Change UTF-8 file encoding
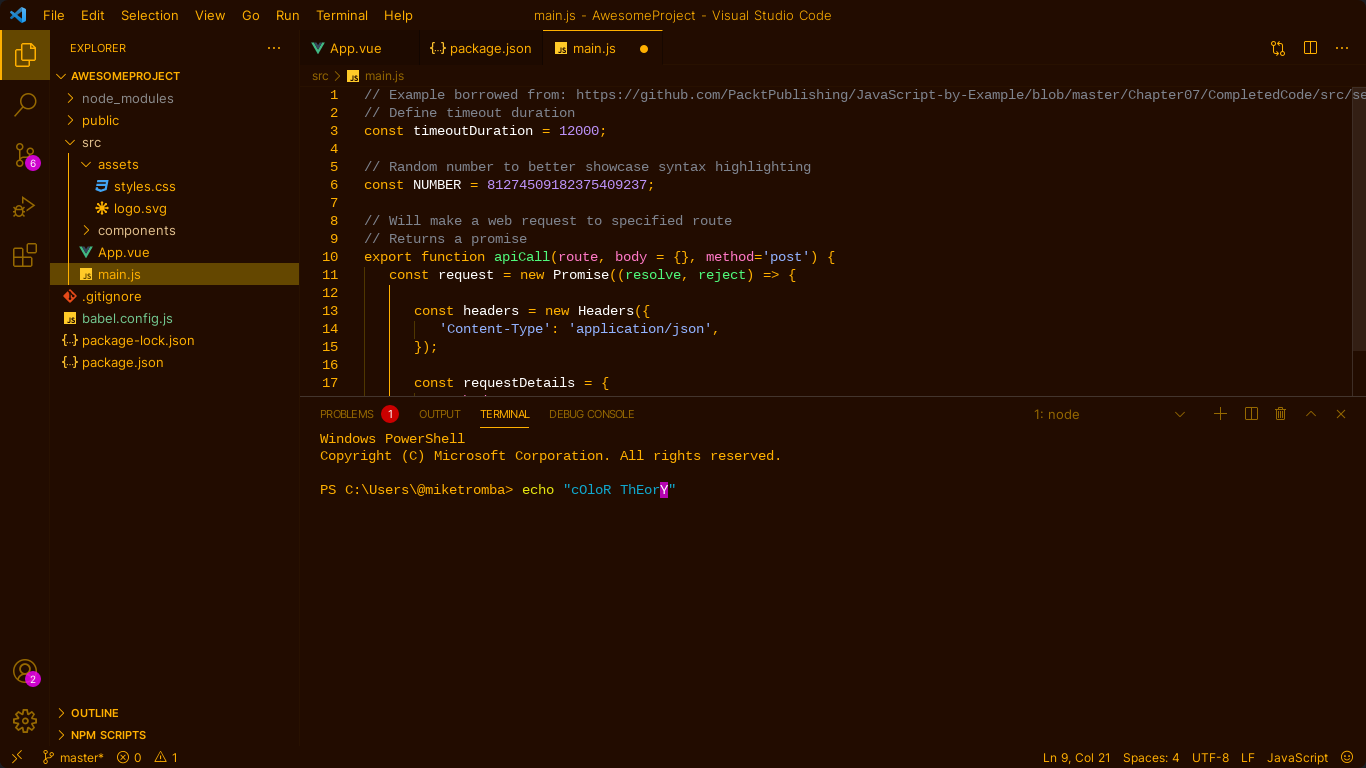 click(1210, 758)
